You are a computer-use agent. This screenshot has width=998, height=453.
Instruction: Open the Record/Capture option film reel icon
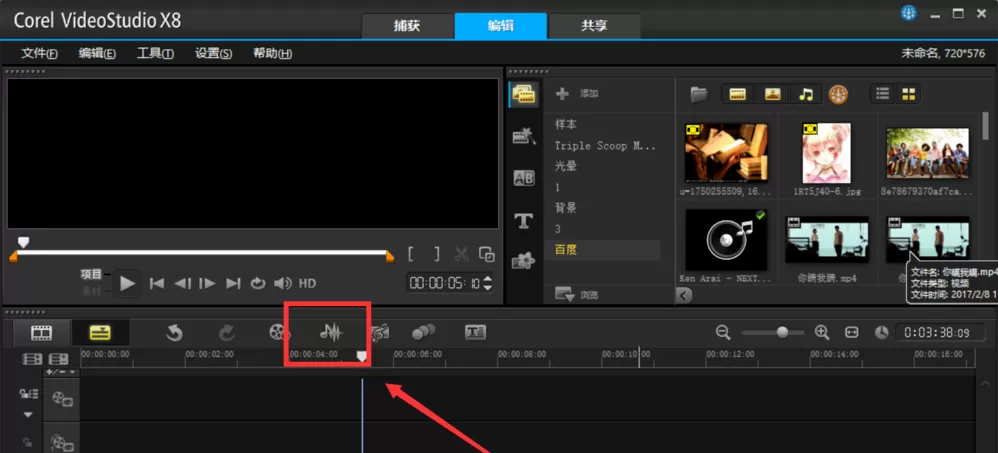278,332
